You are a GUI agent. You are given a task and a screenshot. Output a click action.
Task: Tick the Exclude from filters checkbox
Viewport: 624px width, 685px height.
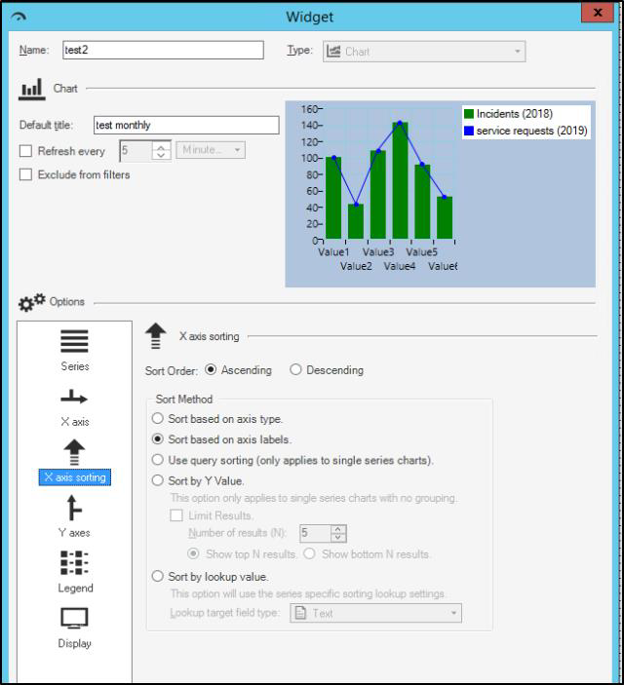pos(26,175)
